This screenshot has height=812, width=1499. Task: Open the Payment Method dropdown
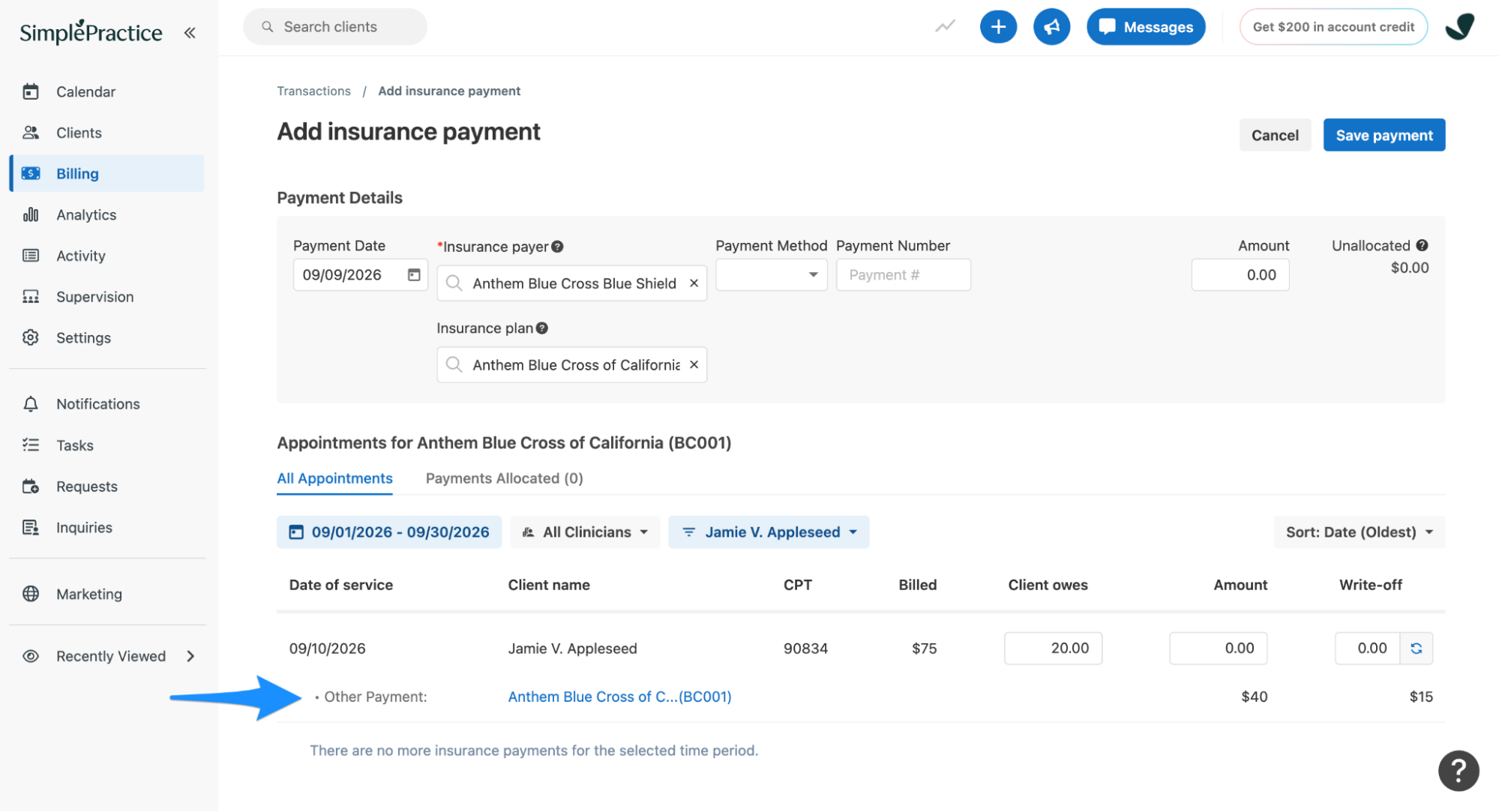(x=771, y=275)
